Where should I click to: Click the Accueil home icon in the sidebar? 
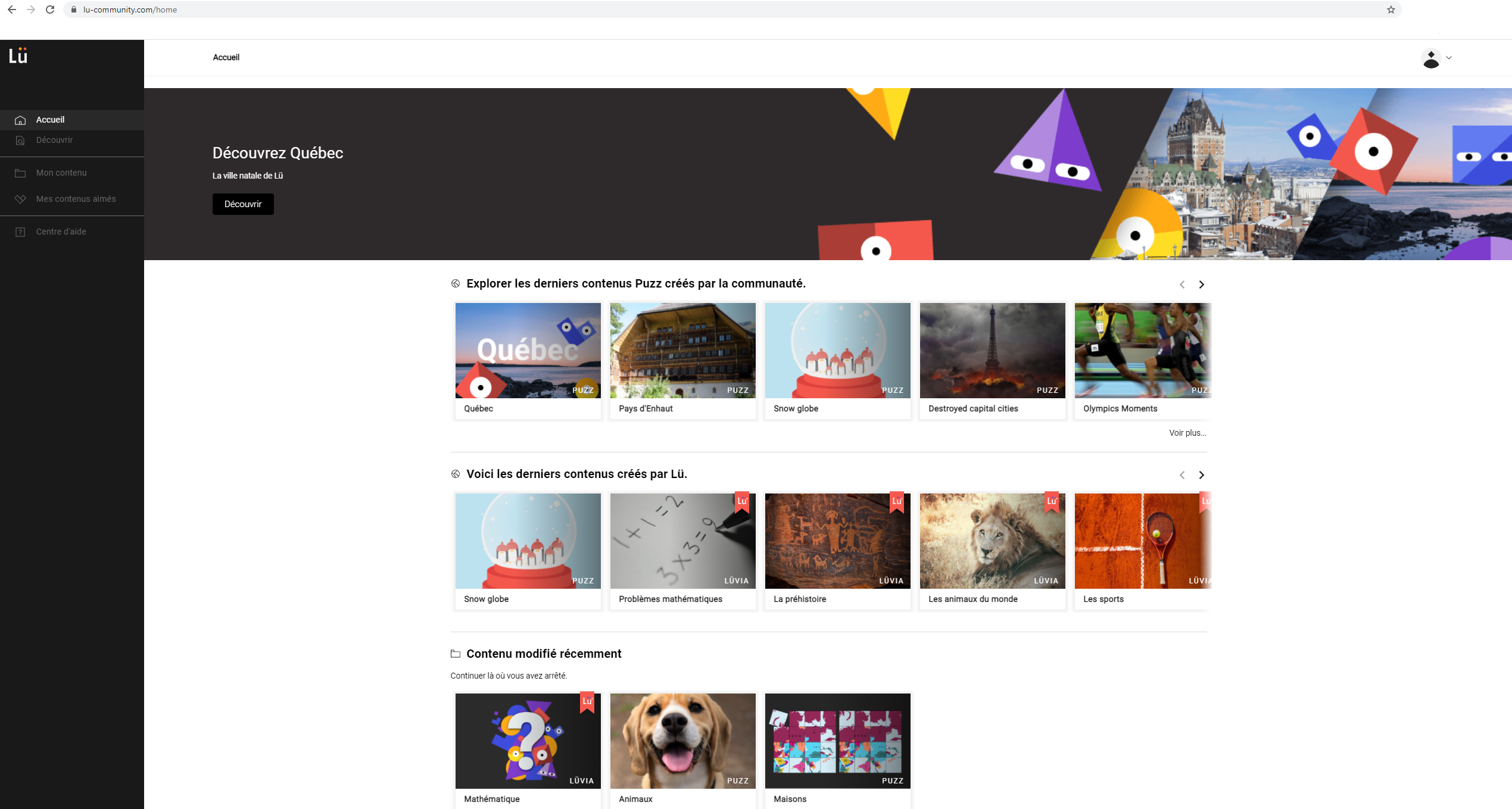click(x=20, y=120)
